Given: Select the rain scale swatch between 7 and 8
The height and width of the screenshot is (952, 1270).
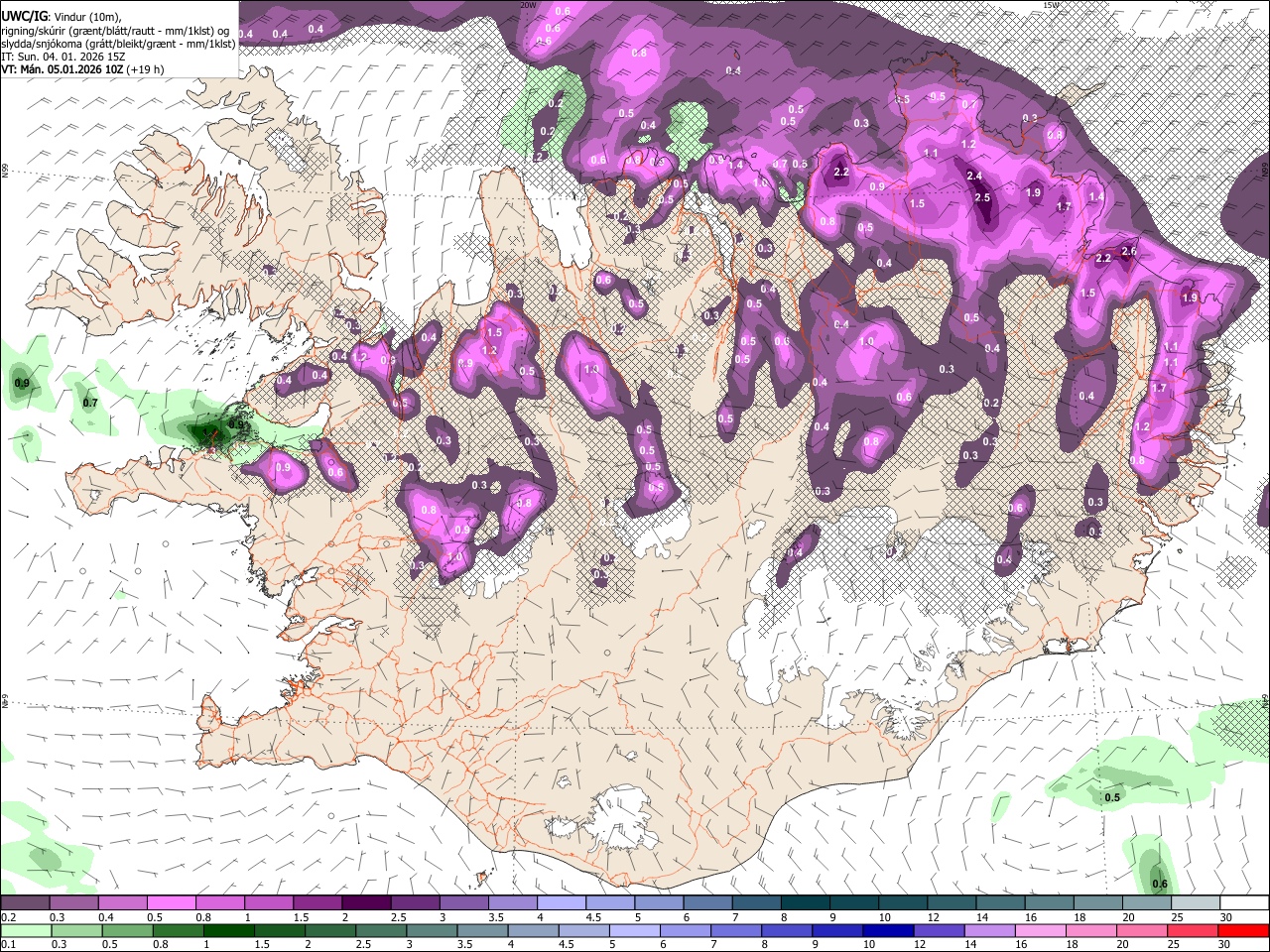Looking at the screenshot, I should (x=735, y=930).
